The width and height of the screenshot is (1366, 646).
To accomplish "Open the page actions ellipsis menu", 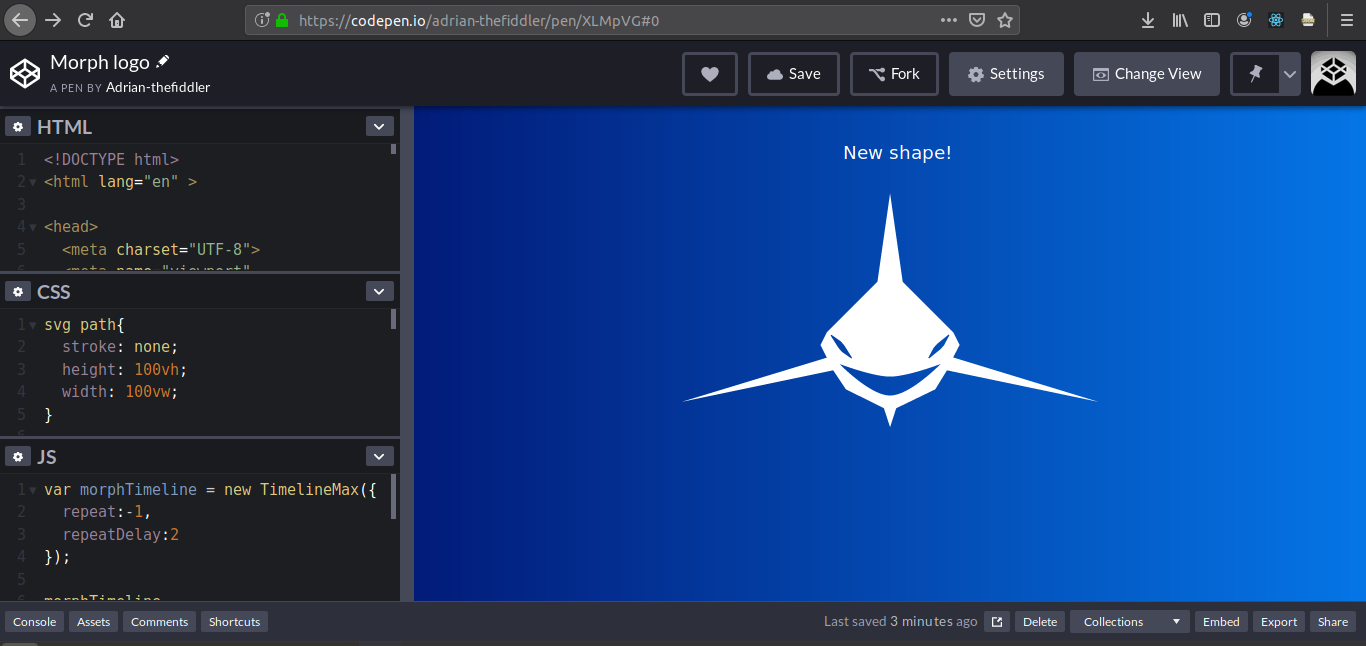I will click(x=948, y=19).
